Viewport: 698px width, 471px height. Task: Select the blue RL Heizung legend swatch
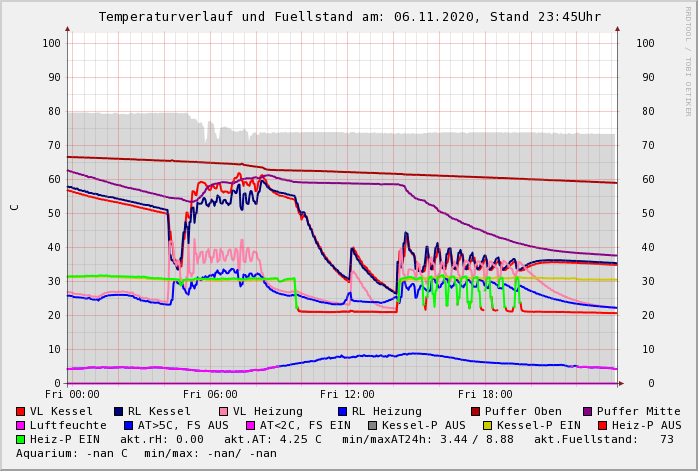342,411
